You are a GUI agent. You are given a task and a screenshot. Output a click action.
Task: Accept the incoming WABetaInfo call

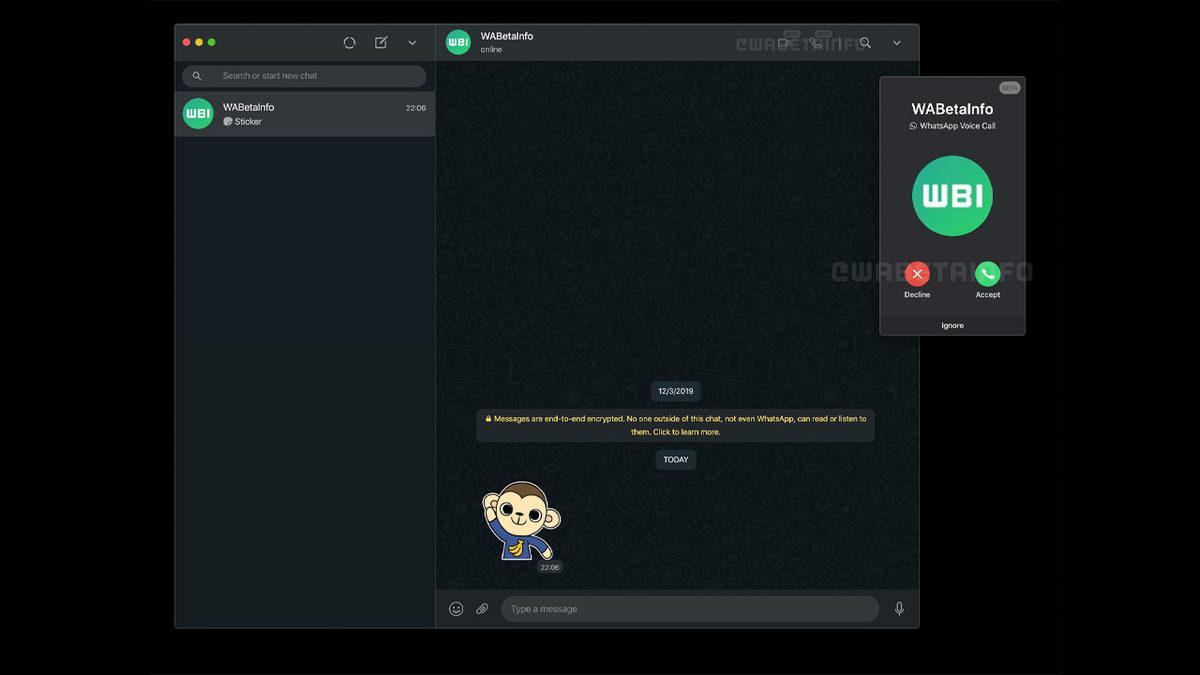click(987, 273)
